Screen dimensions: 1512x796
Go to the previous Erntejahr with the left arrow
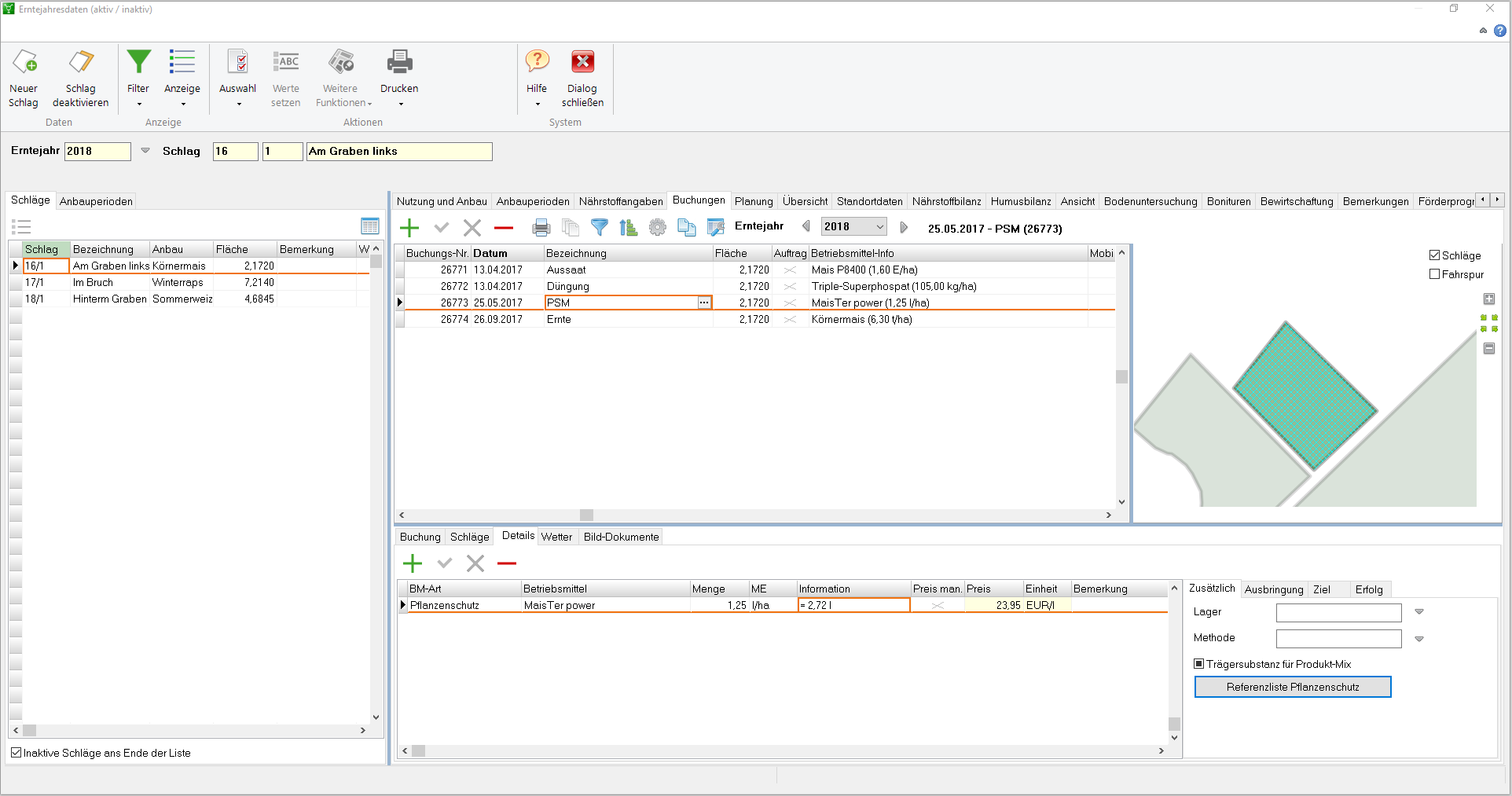click(806, 227)
